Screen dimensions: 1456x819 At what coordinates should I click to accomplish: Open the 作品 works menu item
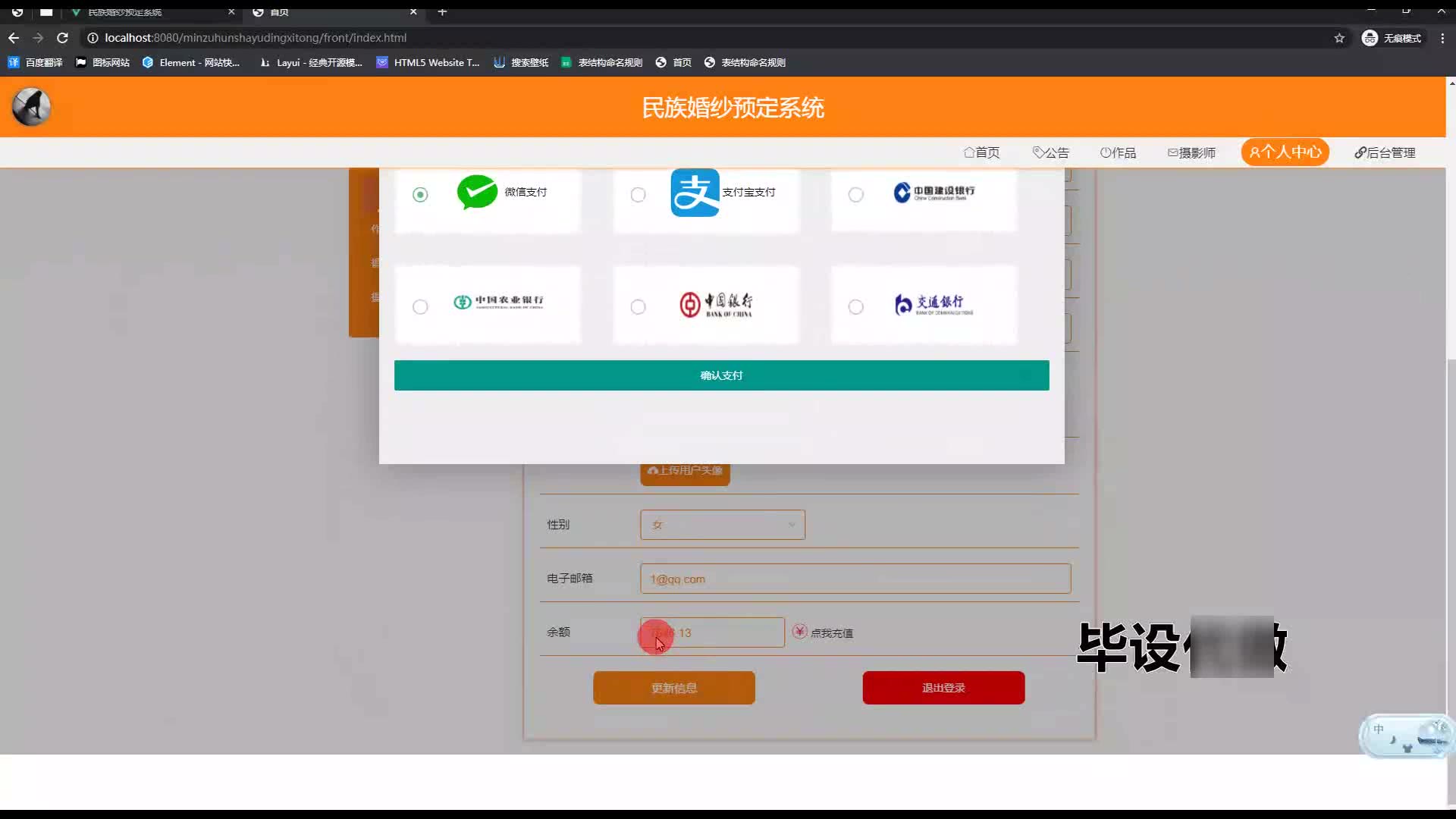click(x=1119, y=152)
